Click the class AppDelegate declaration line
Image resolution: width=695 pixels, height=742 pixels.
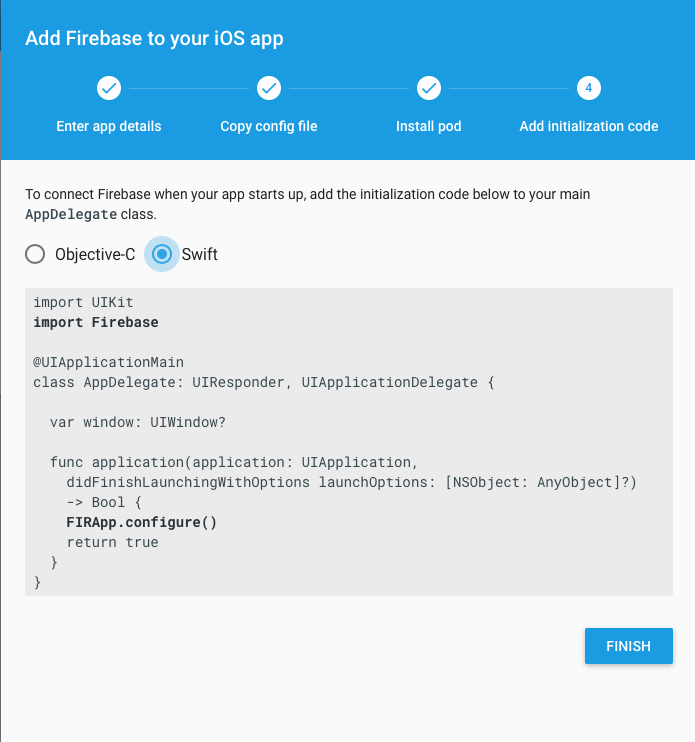264,382
